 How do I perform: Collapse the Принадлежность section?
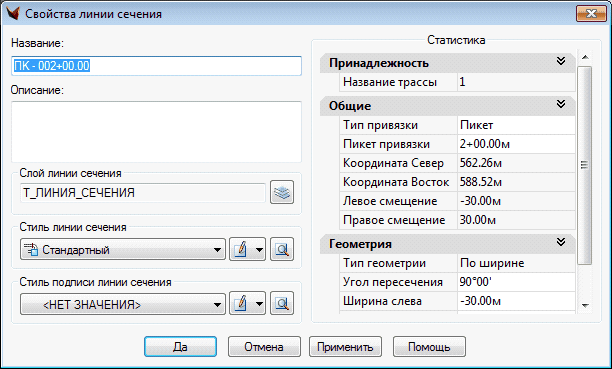[561, 61]
